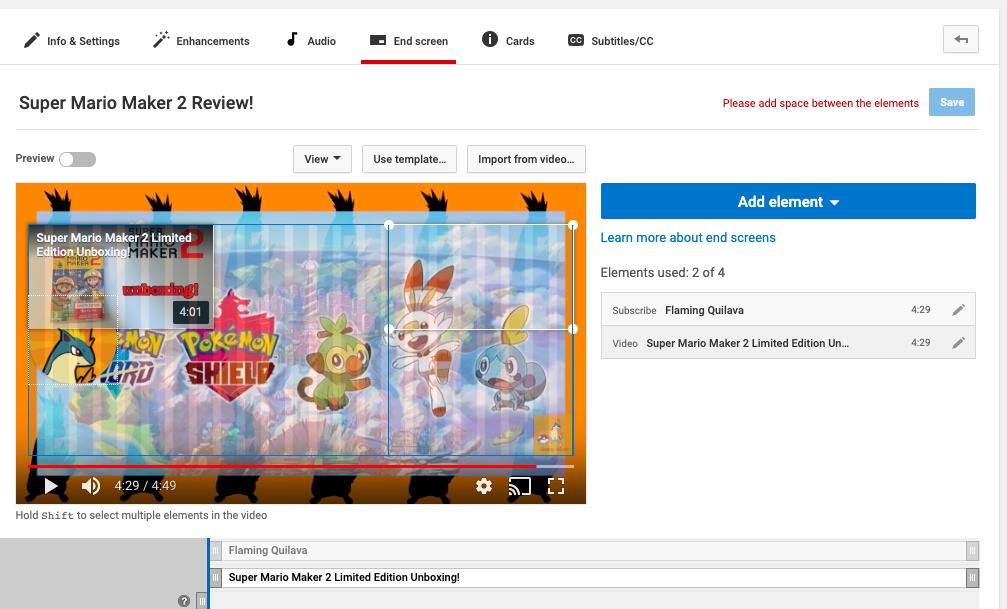The height and width of the screenshot is (609, 1007).
Task: Enter fullscreen in the player
Action: point(556,486)
